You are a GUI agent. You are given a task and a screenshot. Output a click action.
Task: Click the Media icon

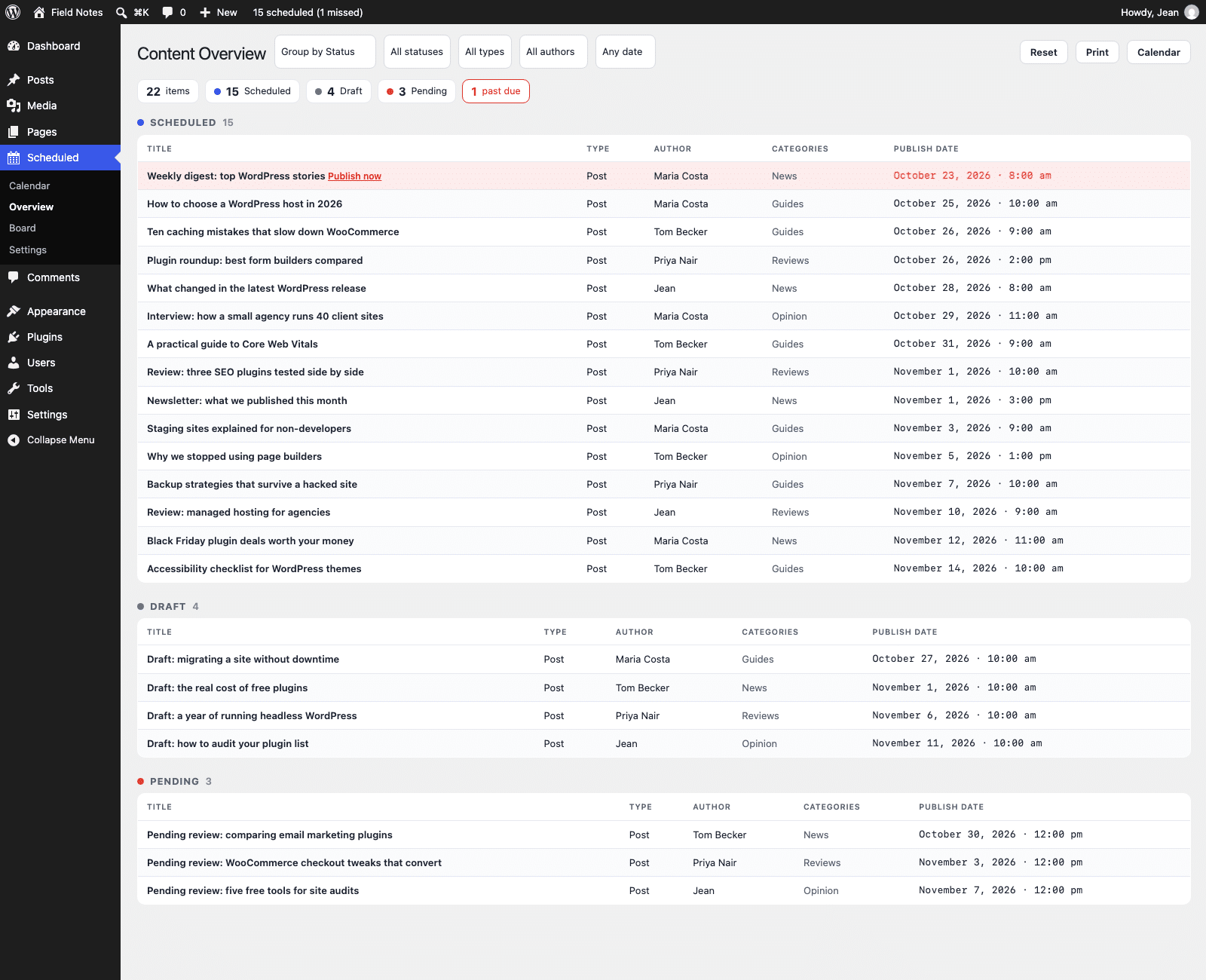point(14,106)
